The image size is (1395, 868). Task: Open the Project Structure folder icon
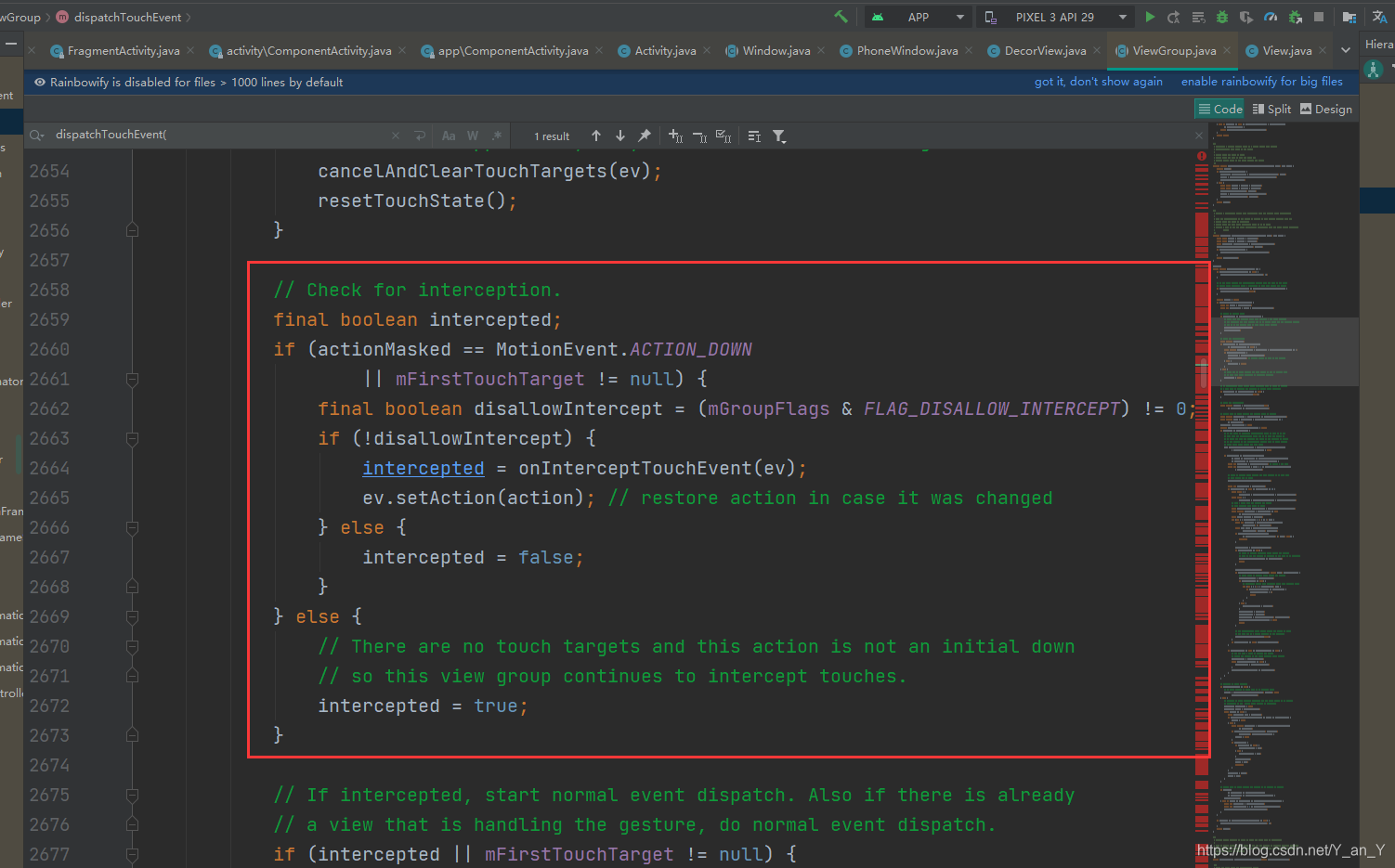pos(1349,17)
